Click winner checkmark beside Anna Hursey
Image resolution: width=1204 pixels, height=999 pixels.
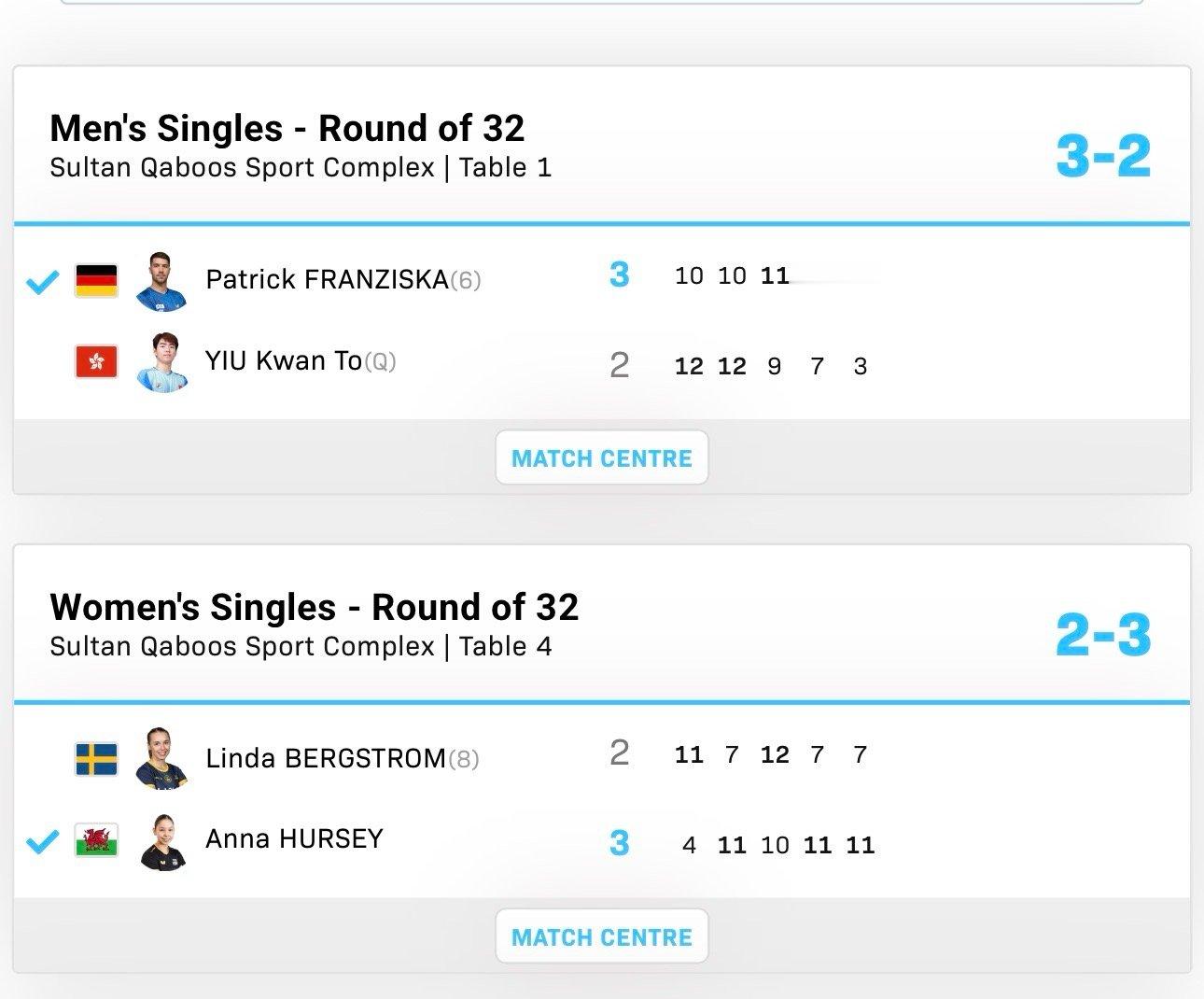click(x=42, y=842)
